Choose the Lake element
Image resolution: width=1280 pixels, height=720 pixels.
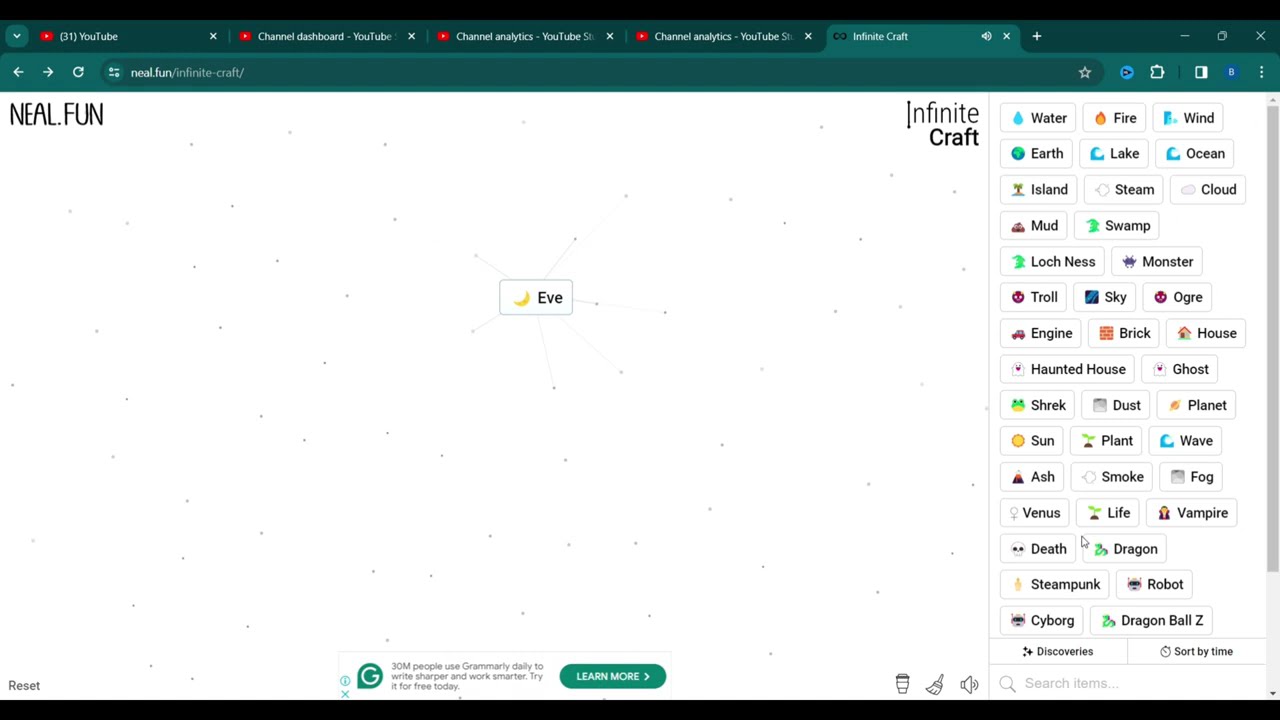click(1115, 154)
